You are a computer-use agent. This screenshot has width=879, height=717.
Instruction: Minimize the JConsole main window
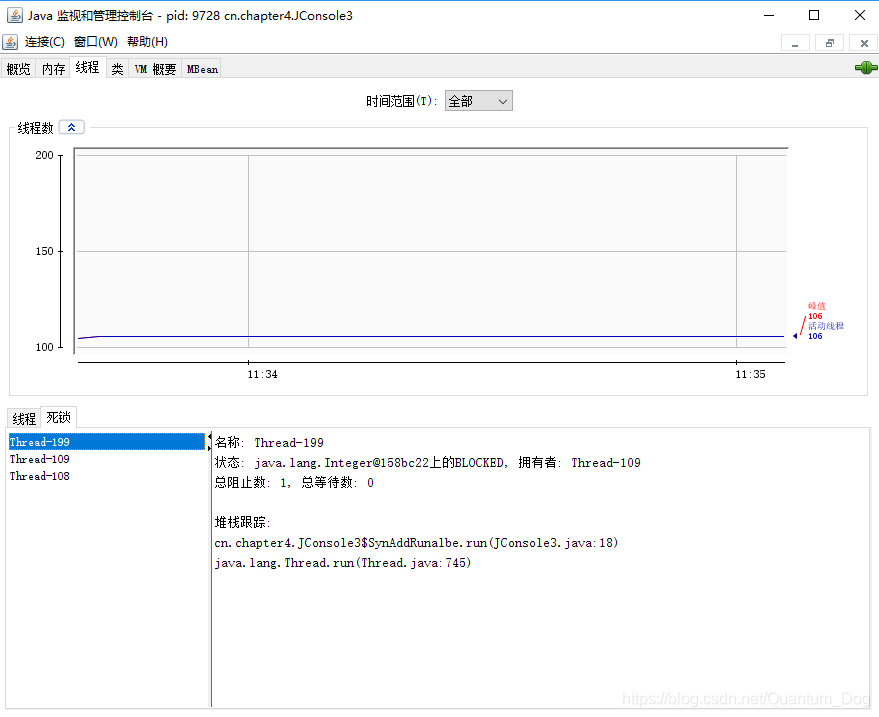[769, 15]
